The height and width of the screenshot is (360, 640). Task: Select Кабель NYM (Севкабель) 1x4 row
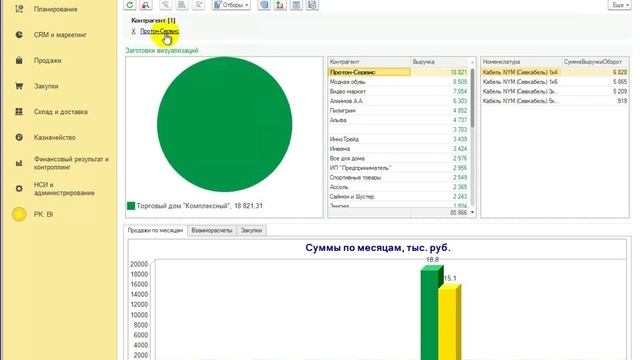555,72
